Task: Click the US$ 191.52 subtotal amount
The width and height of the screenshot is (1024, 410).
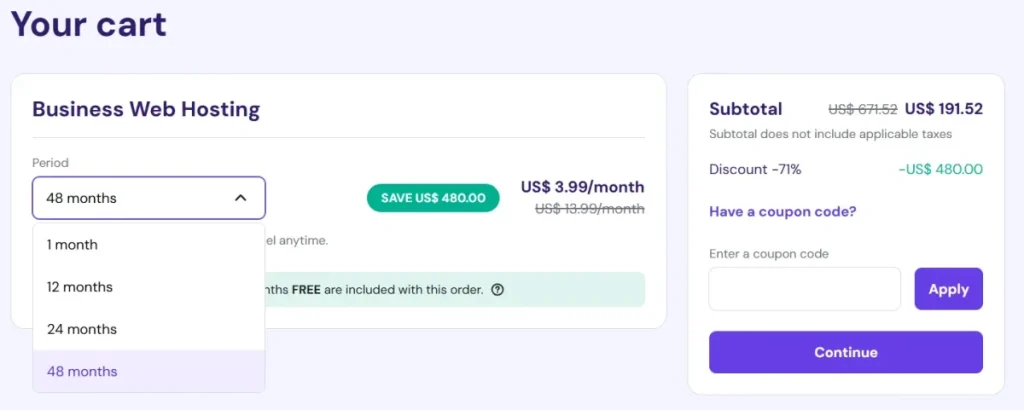Action: coord(943,109)
